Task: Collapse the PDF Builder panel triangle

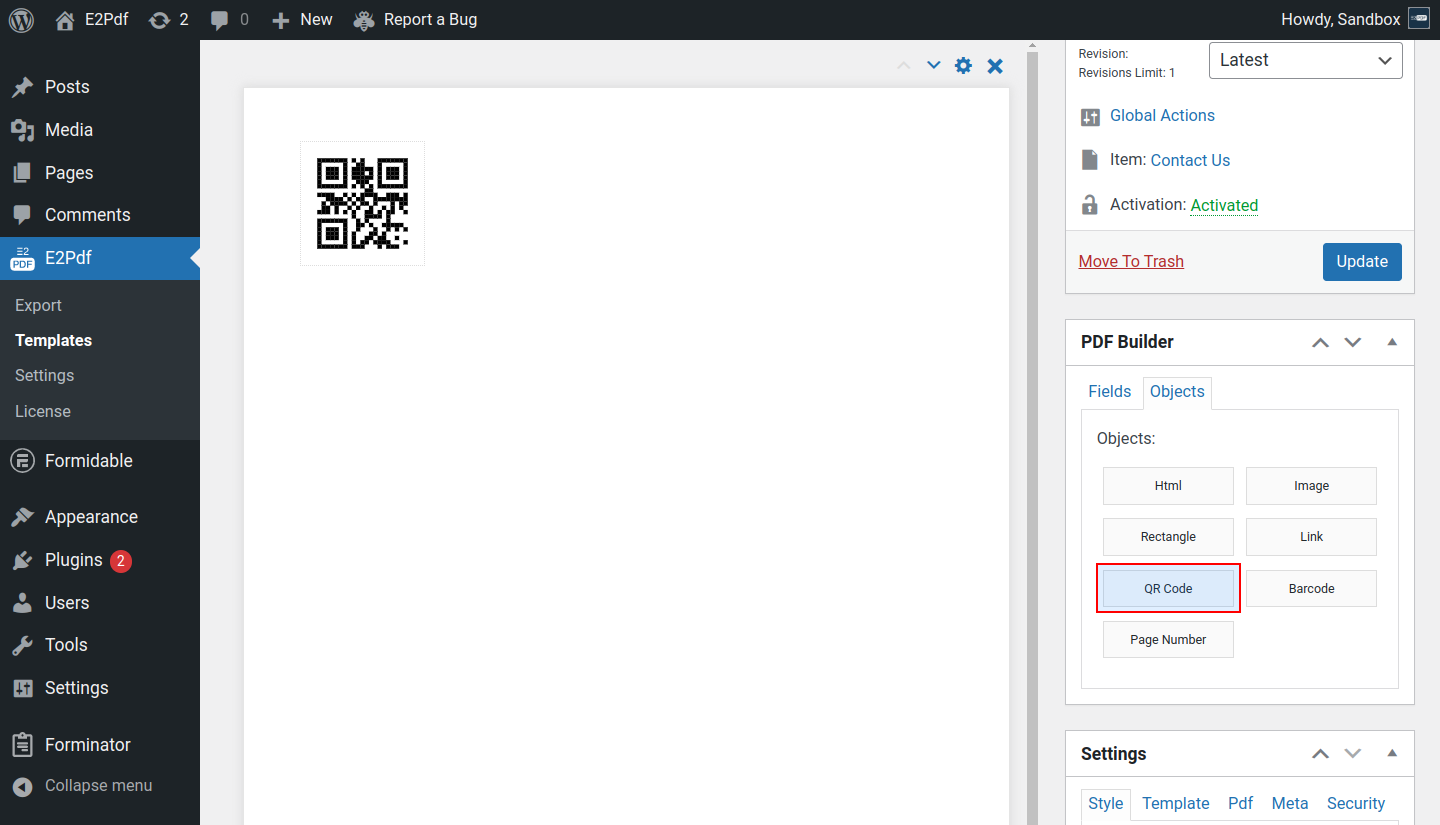Action: [x=1392, y=342]
